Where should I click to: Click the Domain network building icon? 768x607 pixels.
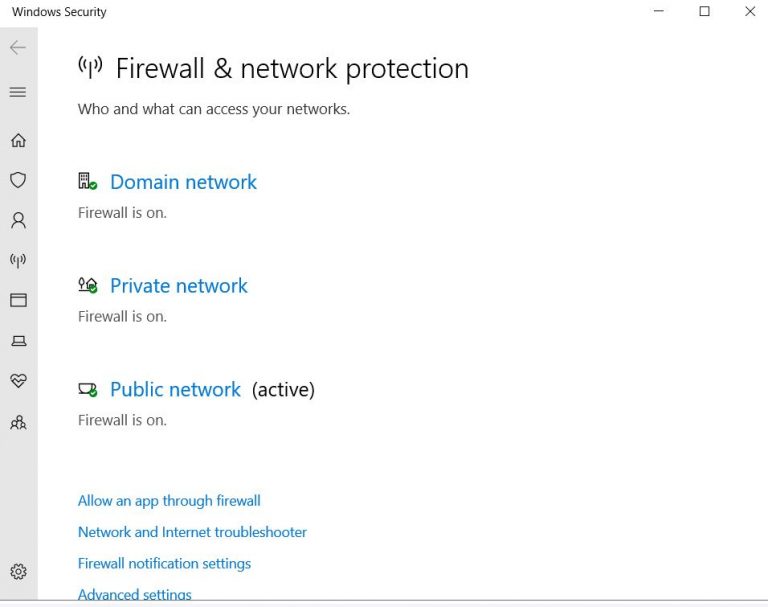coord(87,181)
